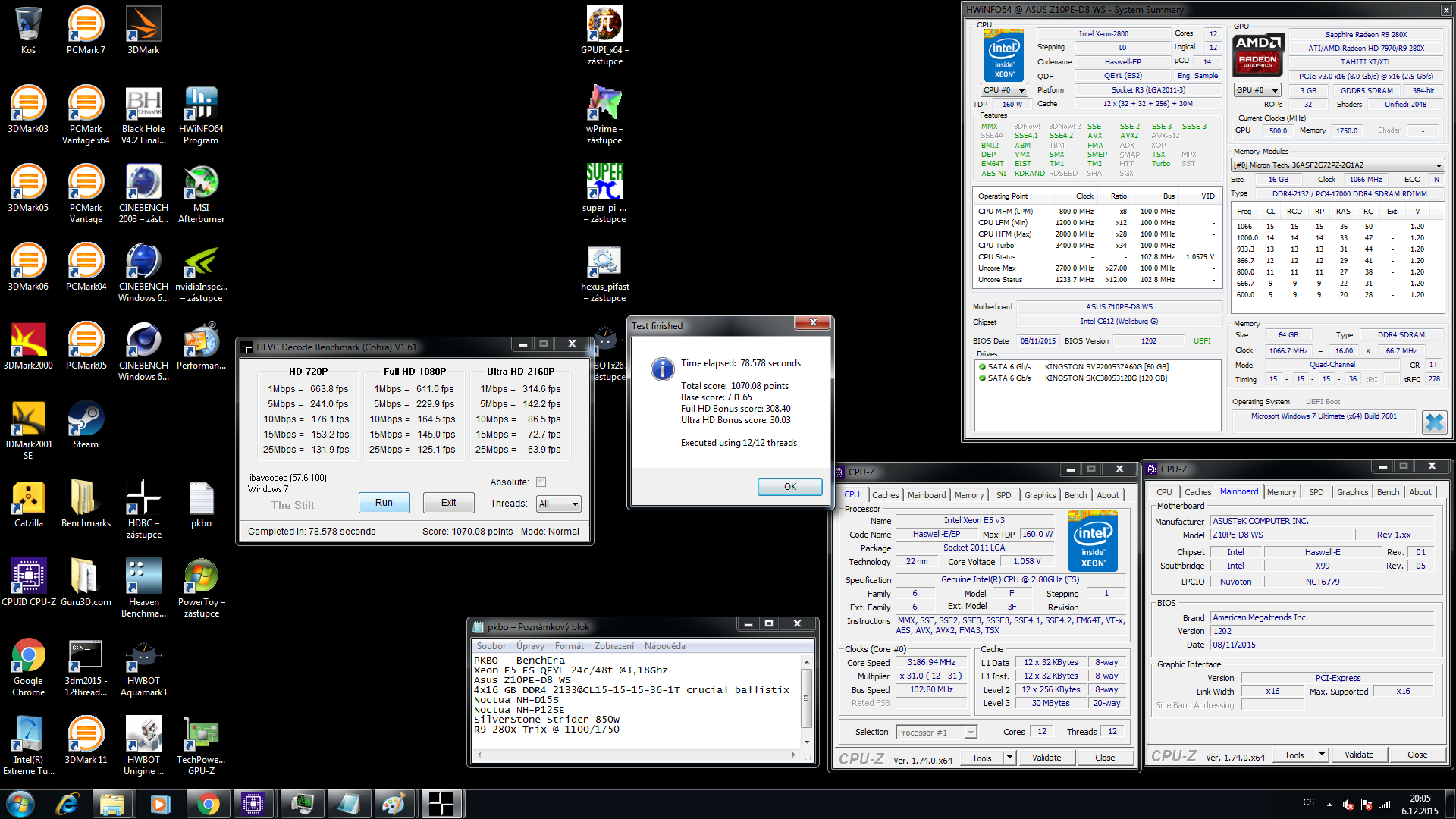
Task: Expand Tools dropdown arrow in right CPU-Z
Action: [1322, 755]
